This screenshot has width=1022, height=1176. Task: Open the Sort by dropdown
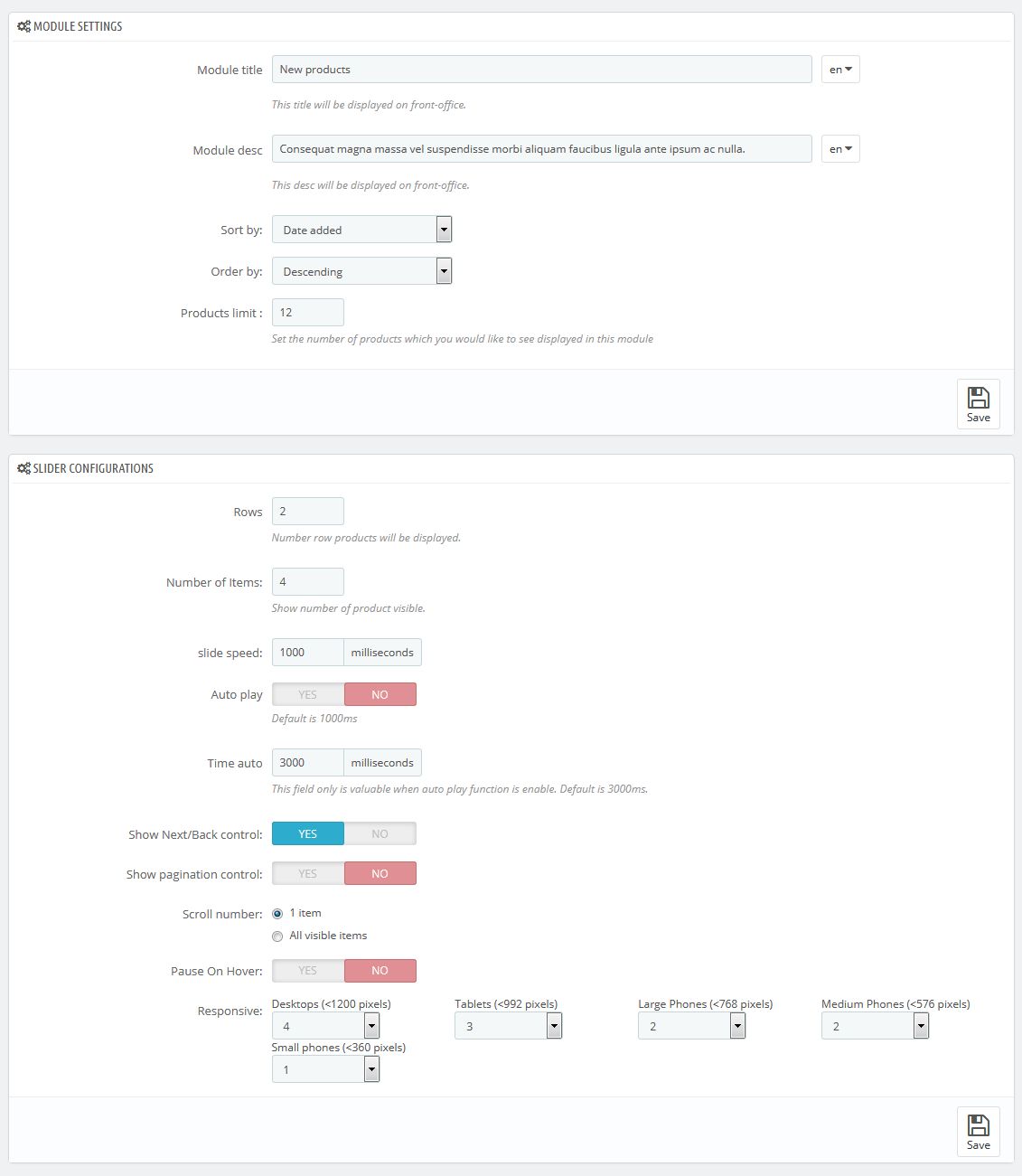(361, 230)
